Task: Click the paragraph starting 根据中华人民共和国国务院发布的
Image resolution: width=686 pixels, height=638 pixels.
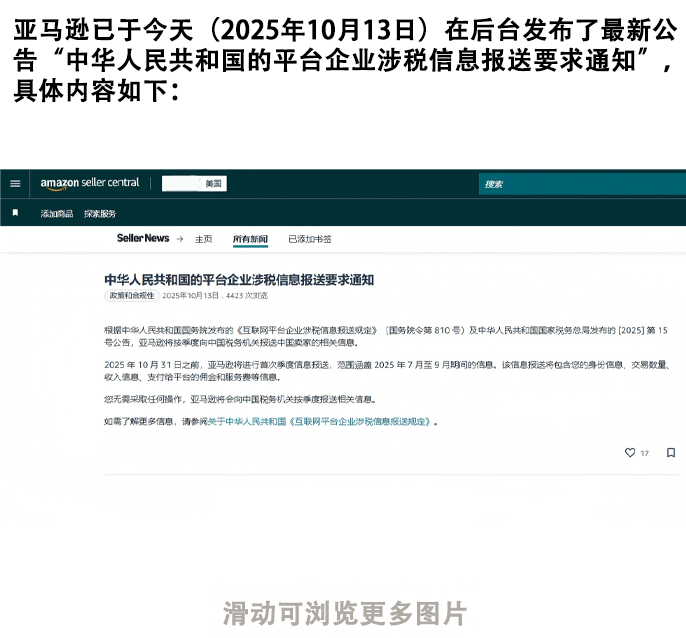Action: (x=386, y=337)
